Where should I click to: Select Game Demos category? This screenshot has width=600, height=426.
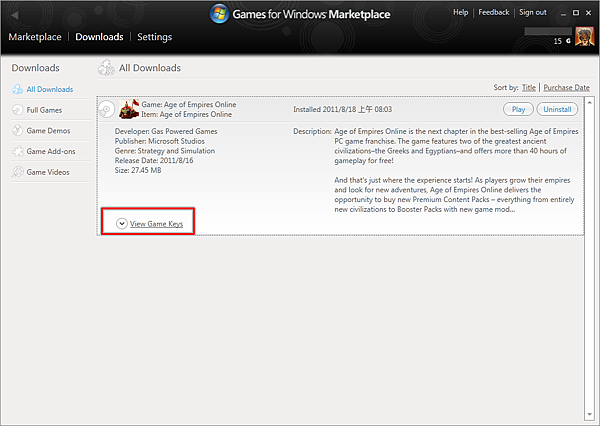tap(48, 131)
